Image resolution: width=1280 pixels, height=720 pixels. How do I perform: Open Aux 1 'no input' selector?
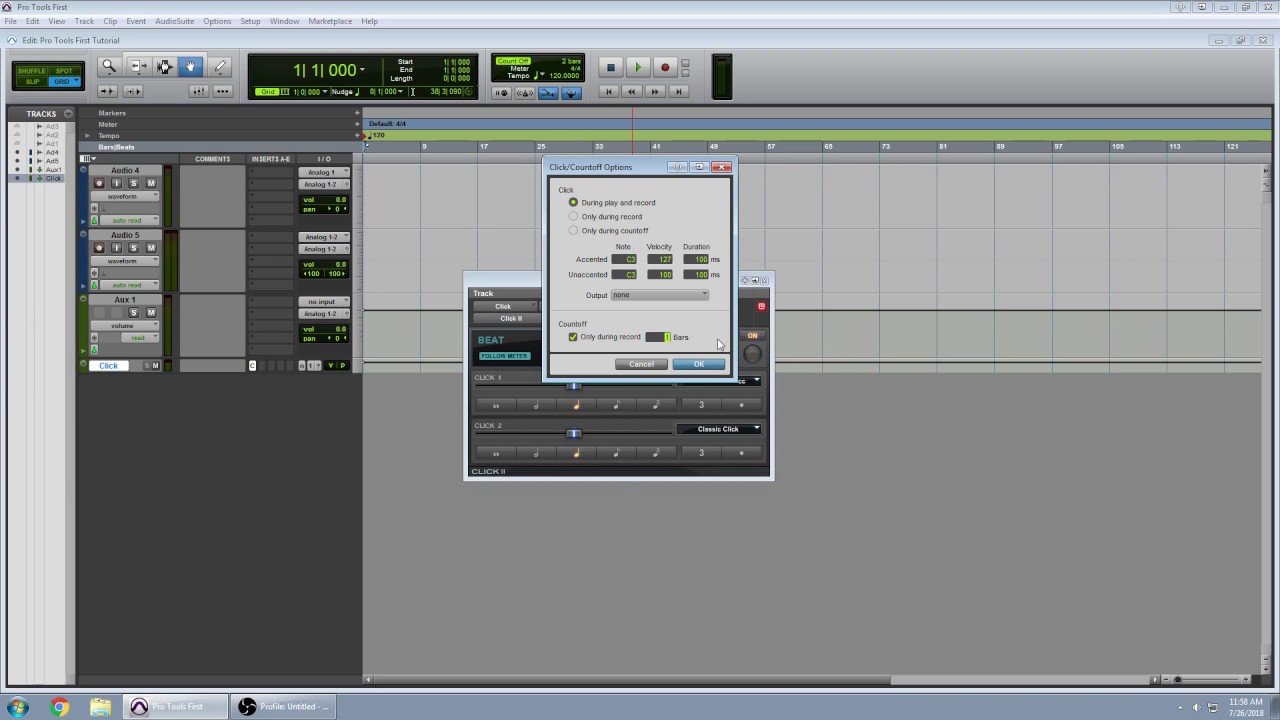point(325,301)
